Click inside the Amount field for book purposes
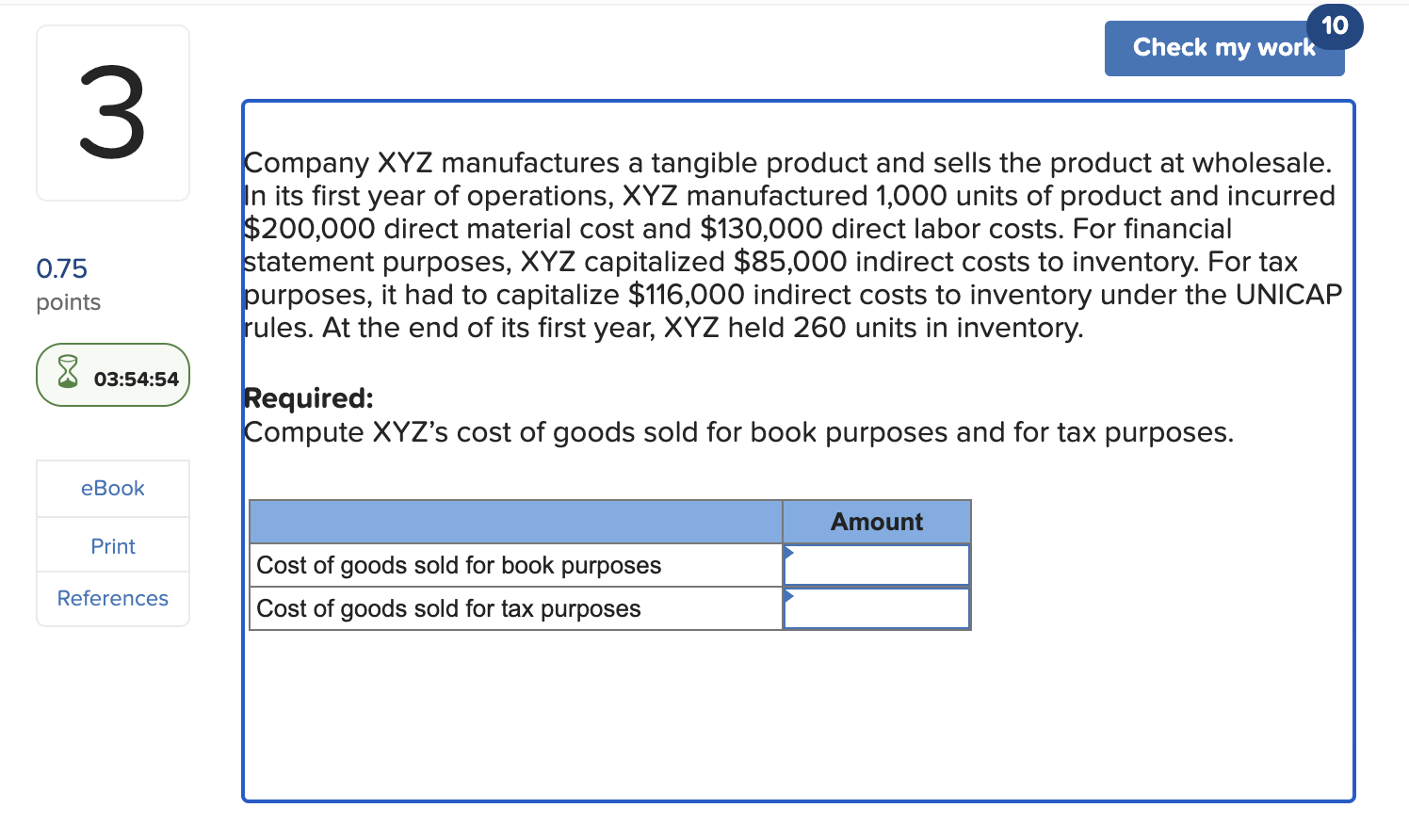The image size is (1409, 840). pyautogui.click(x=881, y=564)
